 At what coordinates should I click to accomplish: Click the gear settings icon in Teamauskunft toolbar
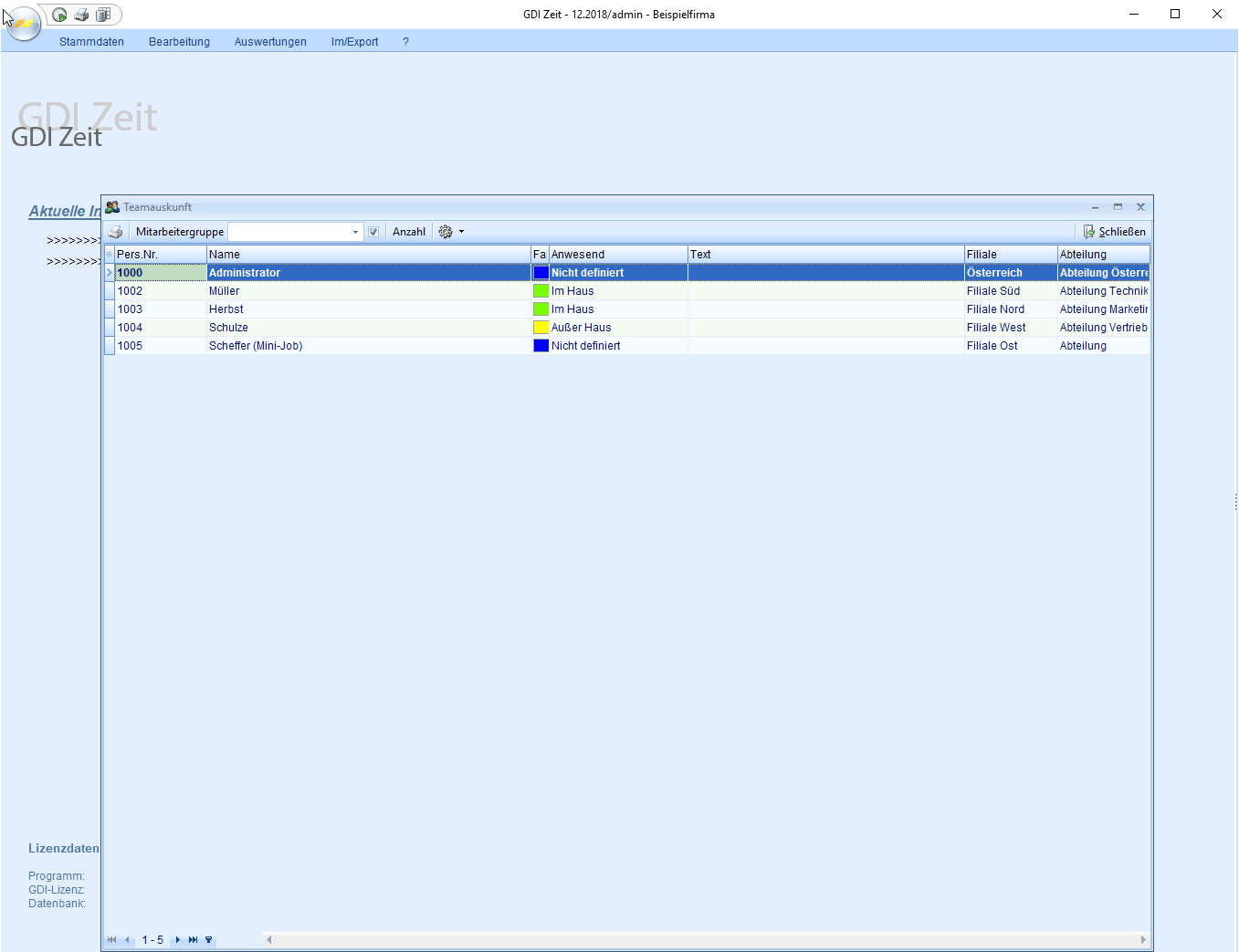[446, 232]
